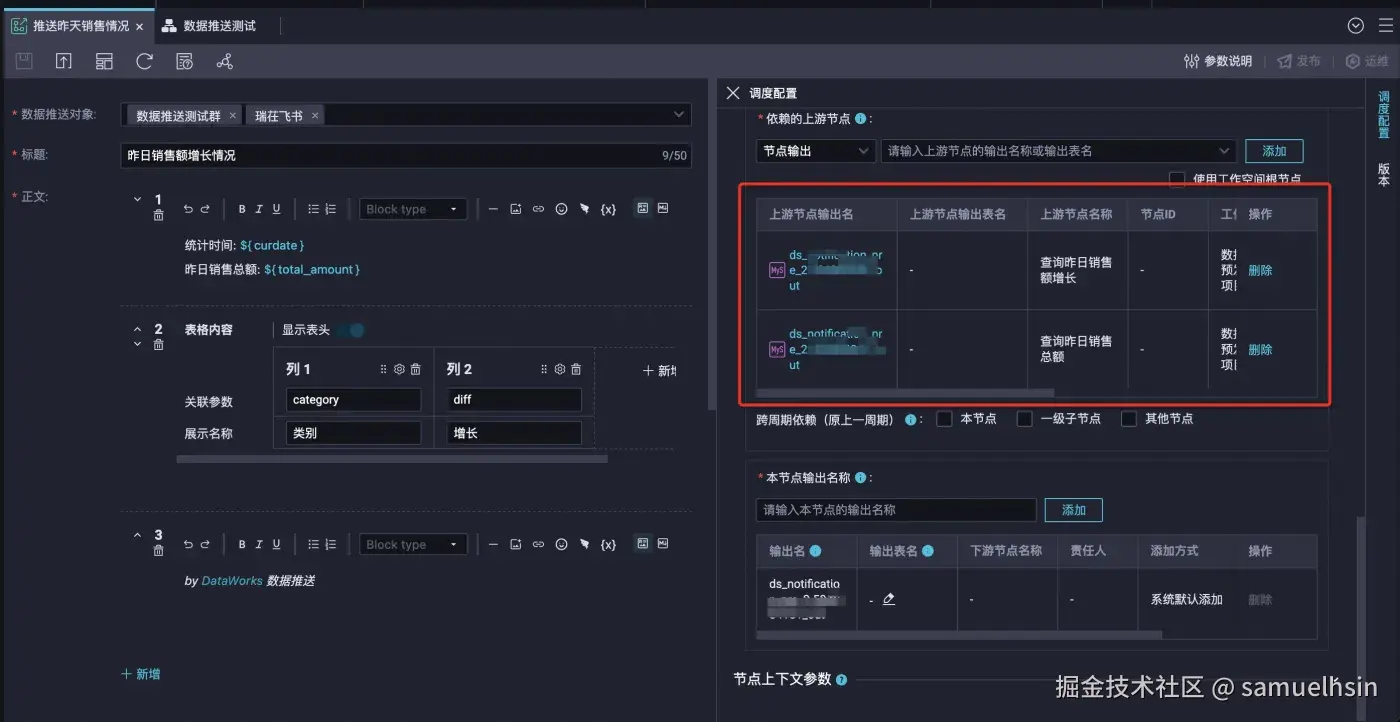This screenshot has width=1400, height=722.
Task: Apply bold in block 1 editor toolbar
Action: point(242,209)
